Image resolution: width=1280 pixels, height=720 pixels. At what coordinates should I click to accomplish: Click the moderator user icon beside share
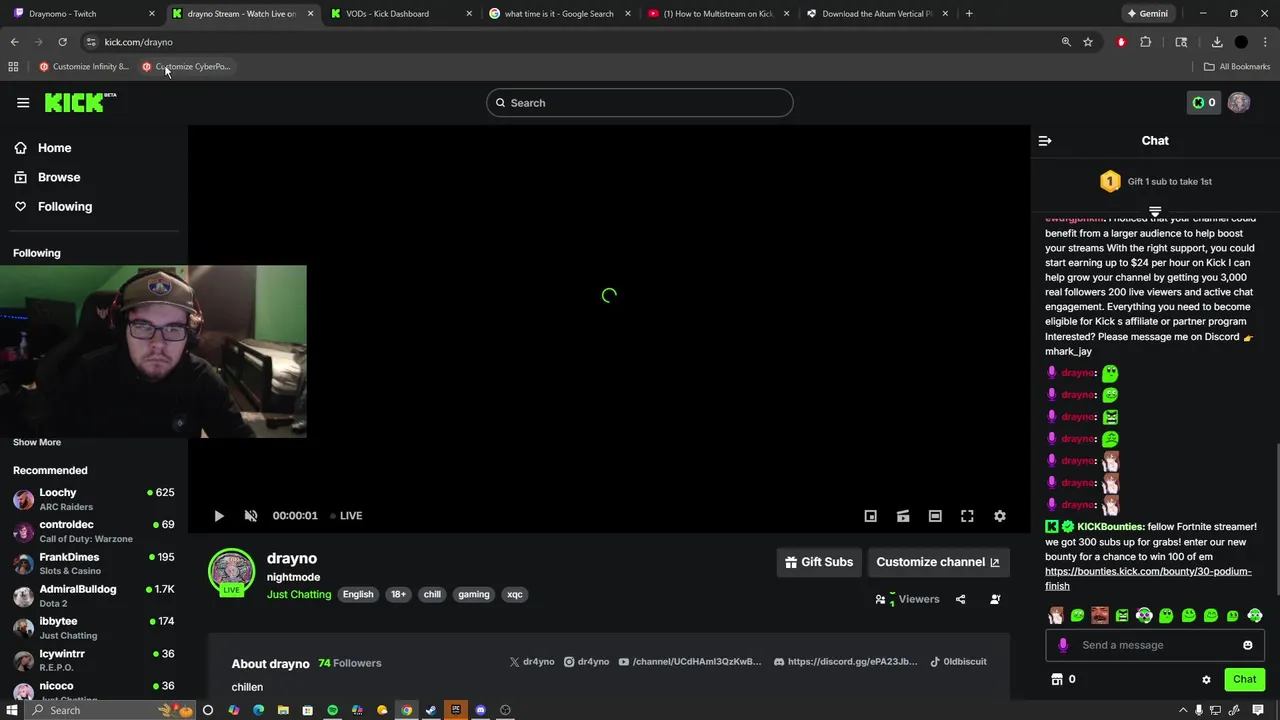995,600
